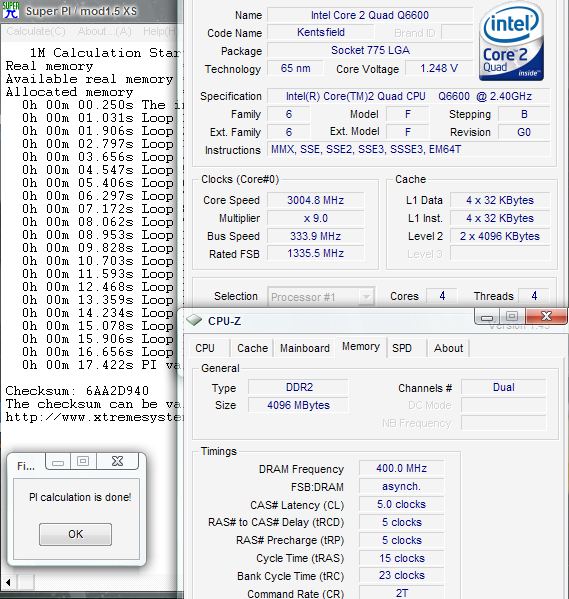Click the Checksum: 6AA2D940 line

point(77,391)
